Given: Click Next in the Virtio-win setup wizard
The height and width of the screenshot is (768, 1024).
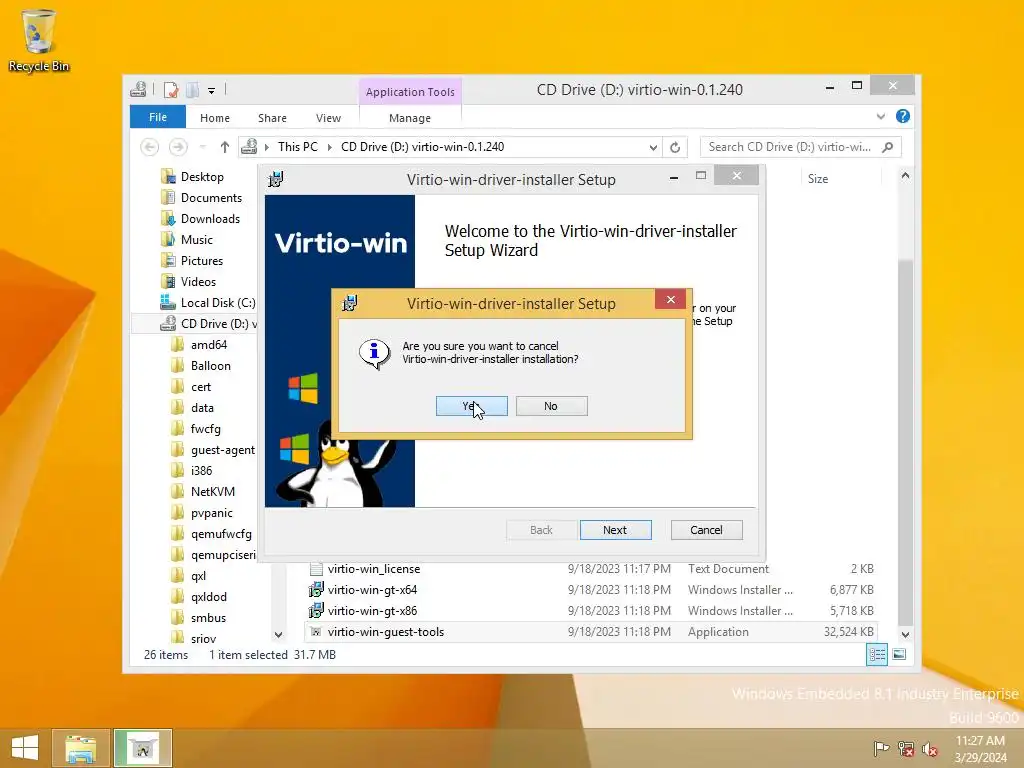Looking at the screenshot, I should pyautogui.click(x=615, y=530).
